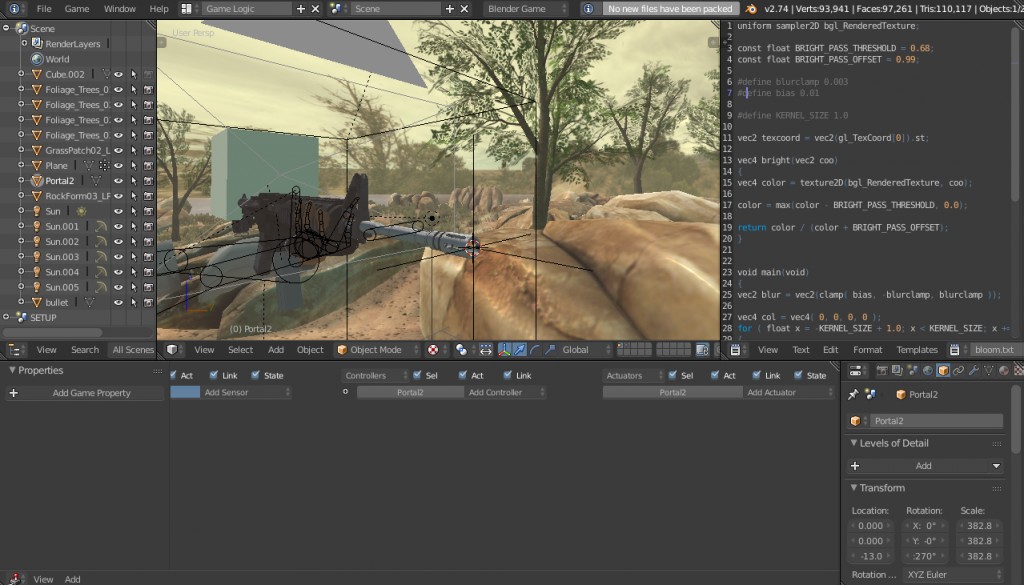Click the sensor color block beside Add Sensor
1024x585 pixels.
185,393
